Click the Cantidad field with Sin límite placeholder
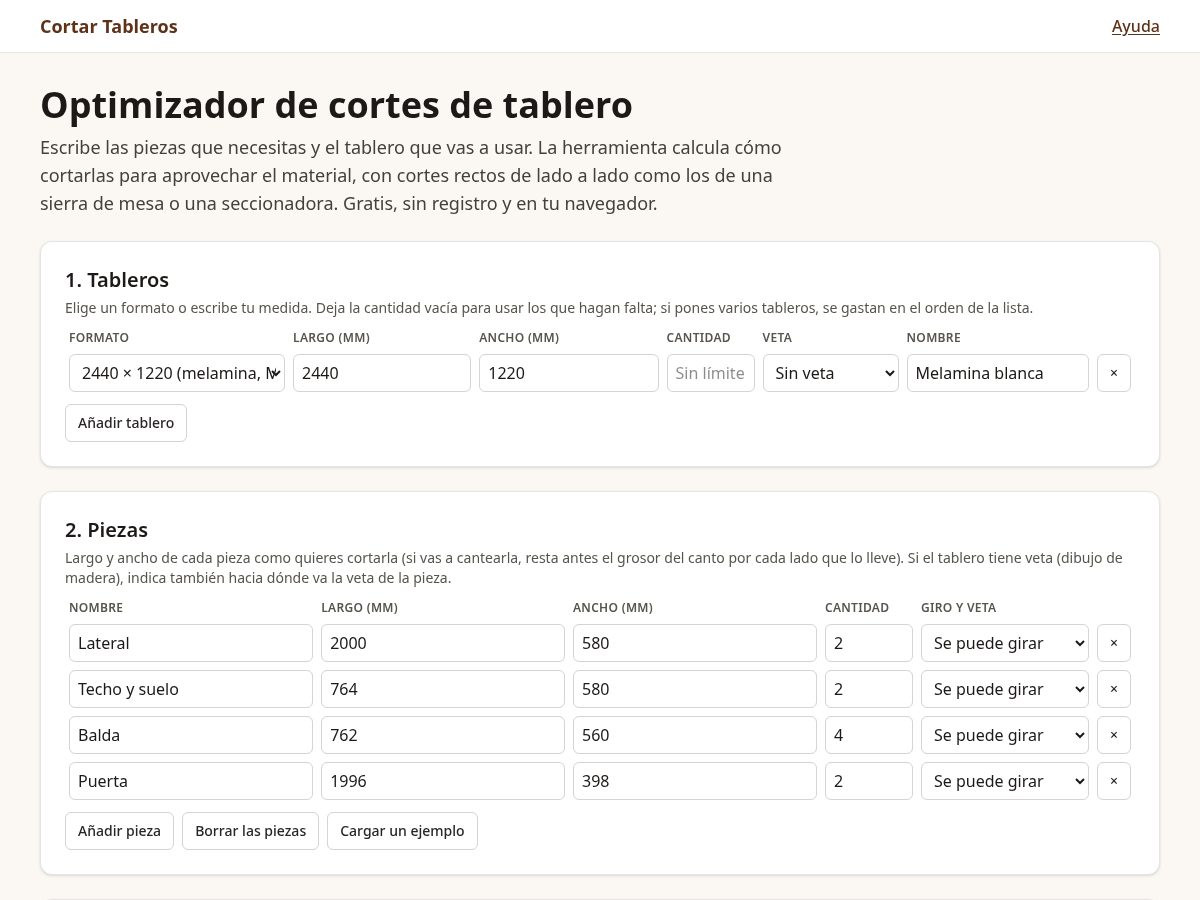The height and width of the screenshot is (900, 1200). [711, 373]
